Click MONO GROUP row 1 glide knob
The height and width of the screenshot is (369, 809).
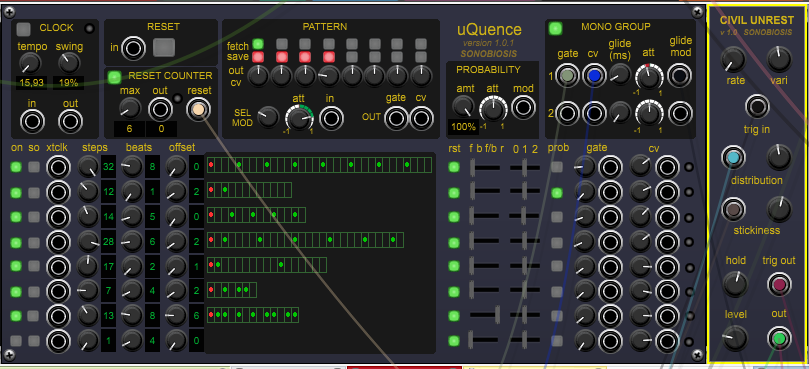620,75
